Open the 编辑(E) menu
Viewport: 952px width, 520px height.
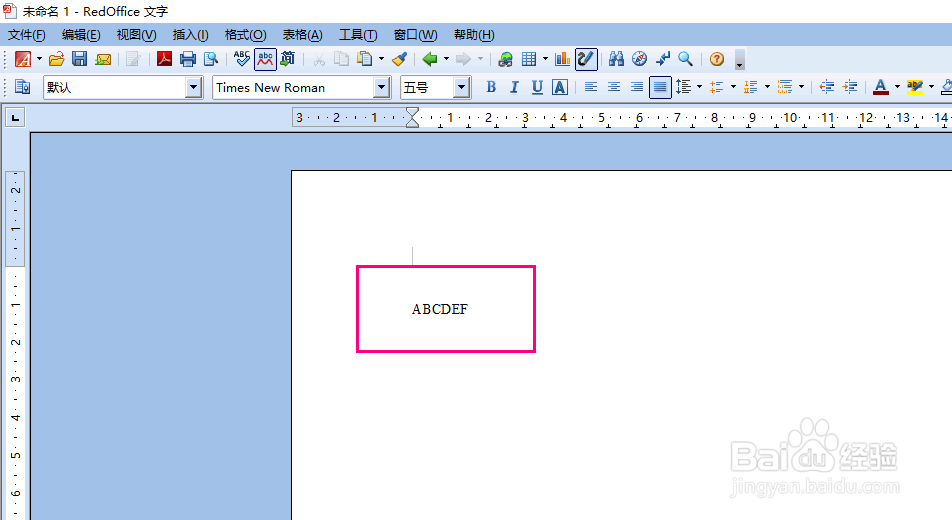[81, 35]
